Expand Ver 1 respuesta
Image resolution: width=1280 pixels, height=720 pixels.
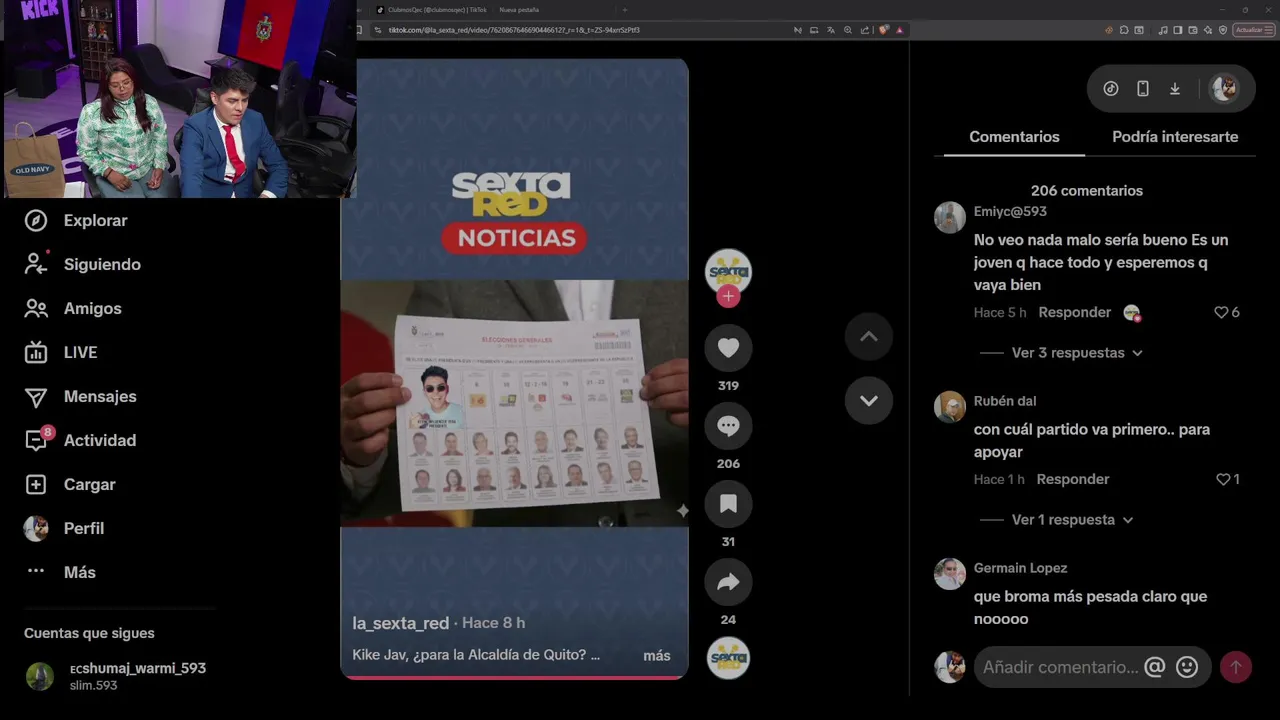point(1072,520)
